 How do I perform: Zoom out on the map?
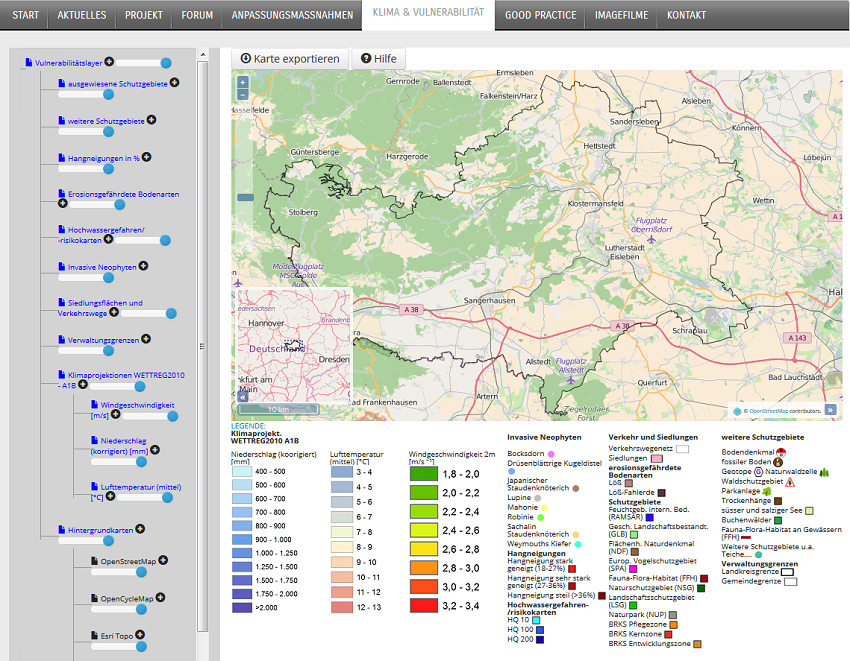point(242,95)
